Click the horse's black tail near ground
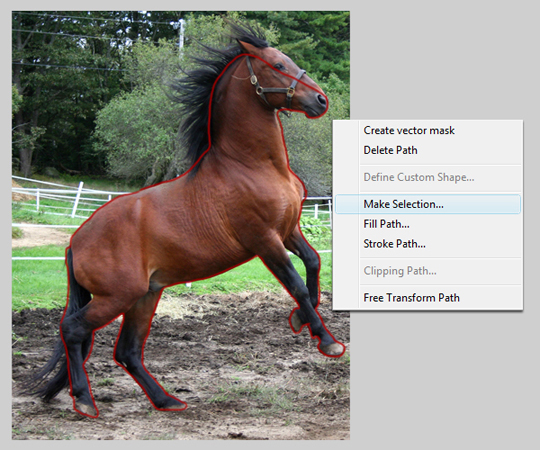This screenshot has width=540, height=450. pyautogui.click(x=52, y=375)
